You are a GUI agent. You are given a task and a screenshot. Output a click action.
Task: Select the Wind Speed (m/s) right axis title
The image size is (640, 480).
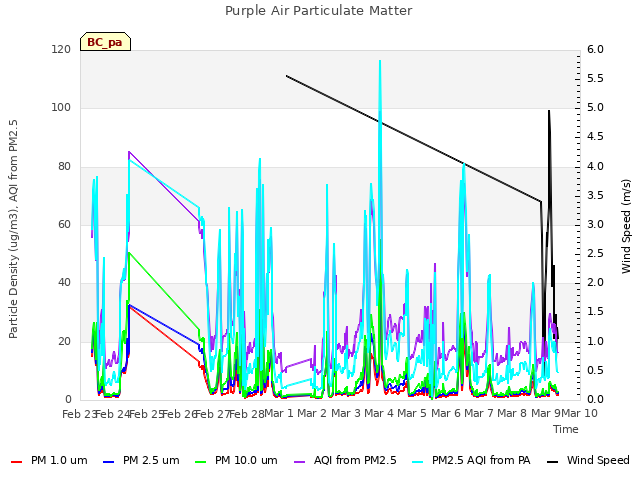click(626, 226)
